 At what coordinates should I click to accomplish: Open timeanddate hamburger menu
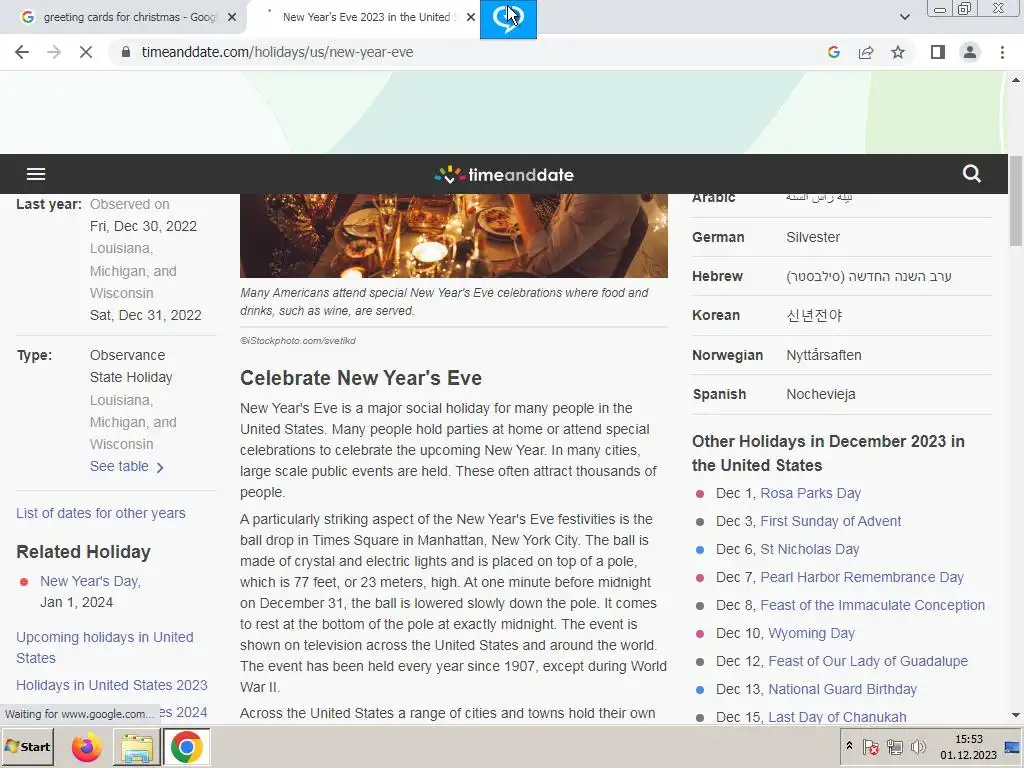36,174
